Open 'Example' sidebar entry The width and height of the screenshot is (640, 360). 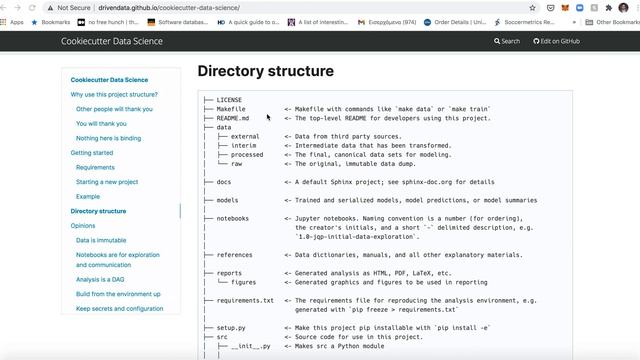click(88, 196)
